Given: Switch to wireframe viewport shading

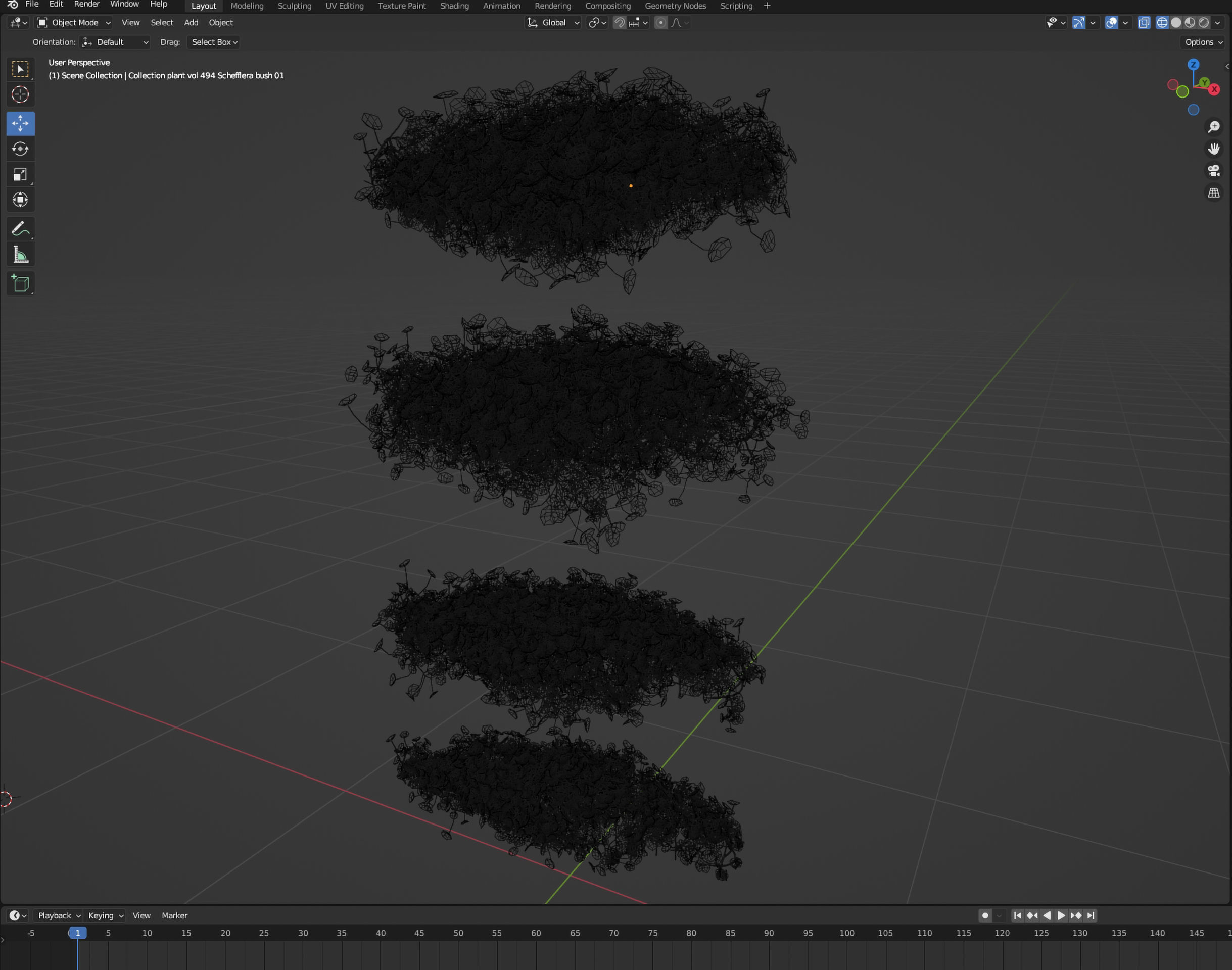Looking at the screenshot, I should pyautogui.click(x=1162, y=23).
